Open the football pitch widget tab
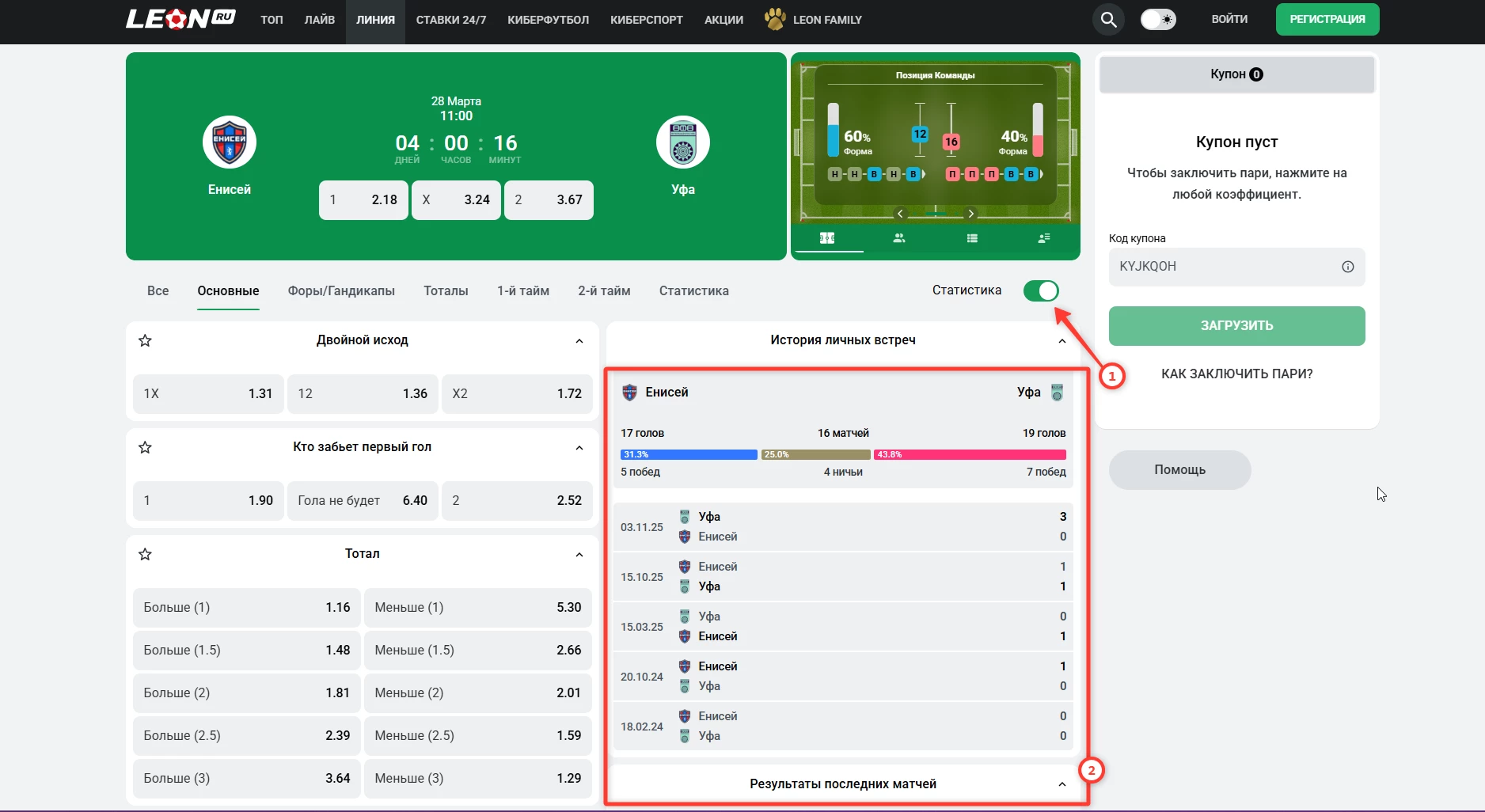 pyautogui.click(x=827, y=238)
